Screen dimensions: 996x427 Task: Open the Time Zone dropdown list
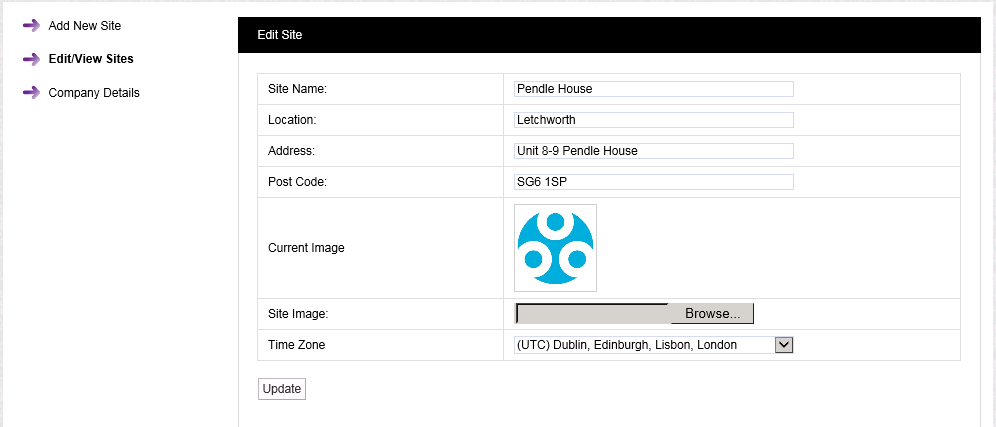pyautogui.click(x=644, y=345)
